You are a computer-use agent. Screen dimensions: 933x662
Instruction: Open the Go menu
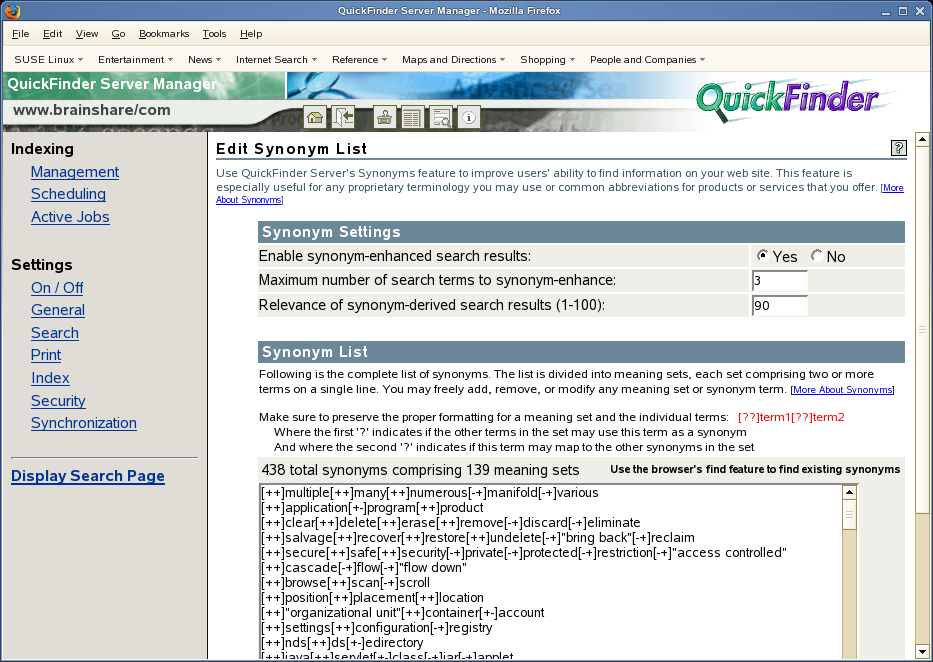click(118, 34)
